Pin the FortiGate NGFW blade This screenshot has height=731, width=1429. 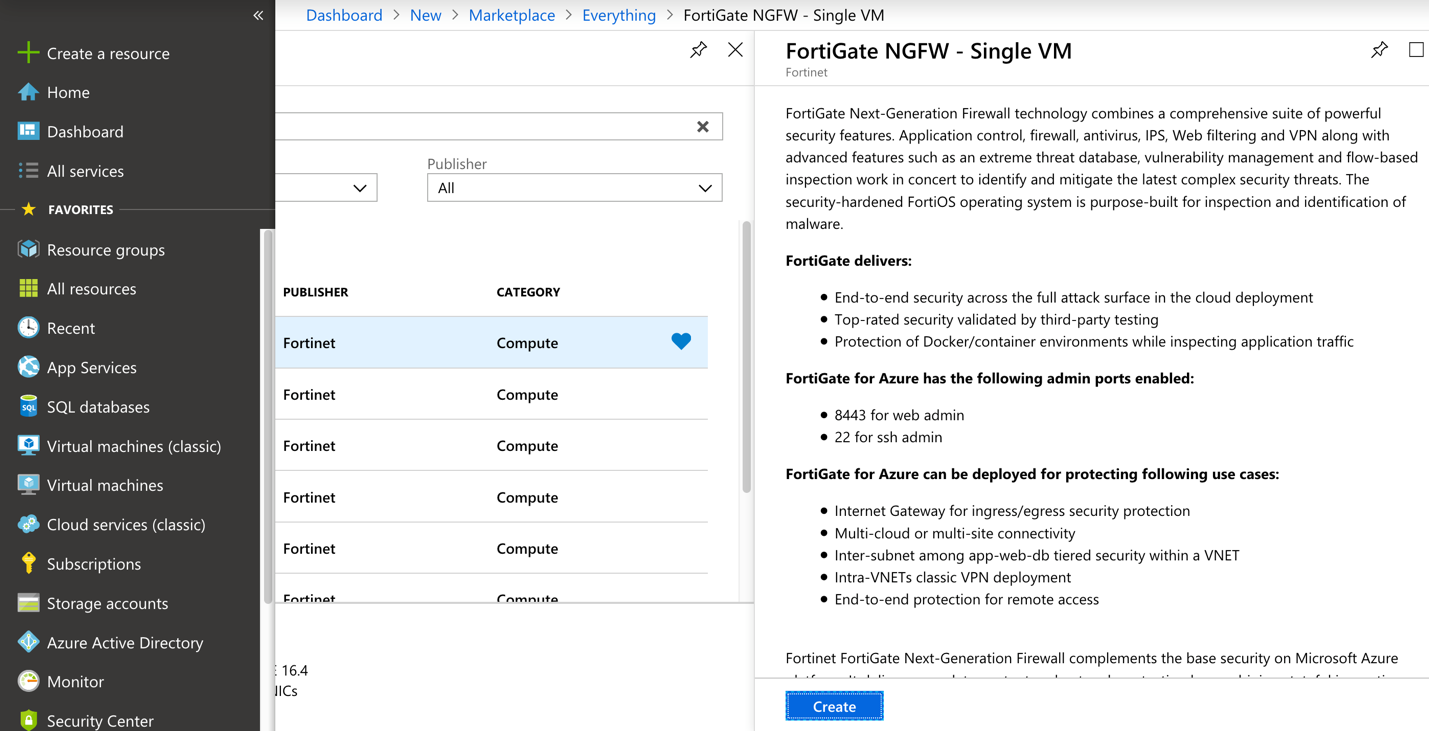[1379, 49]
